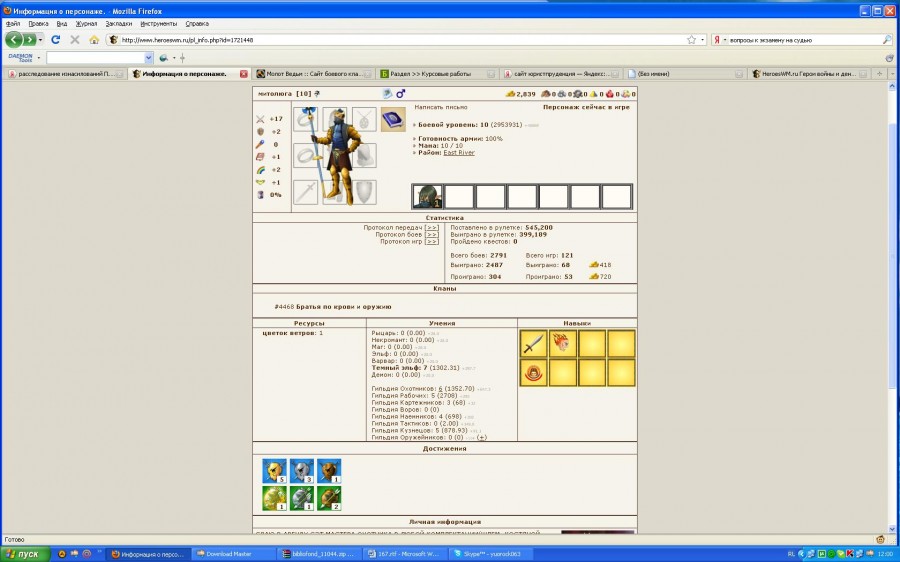Click the Написать письмо link
900x562 pixels.
[x=441, y=107]
